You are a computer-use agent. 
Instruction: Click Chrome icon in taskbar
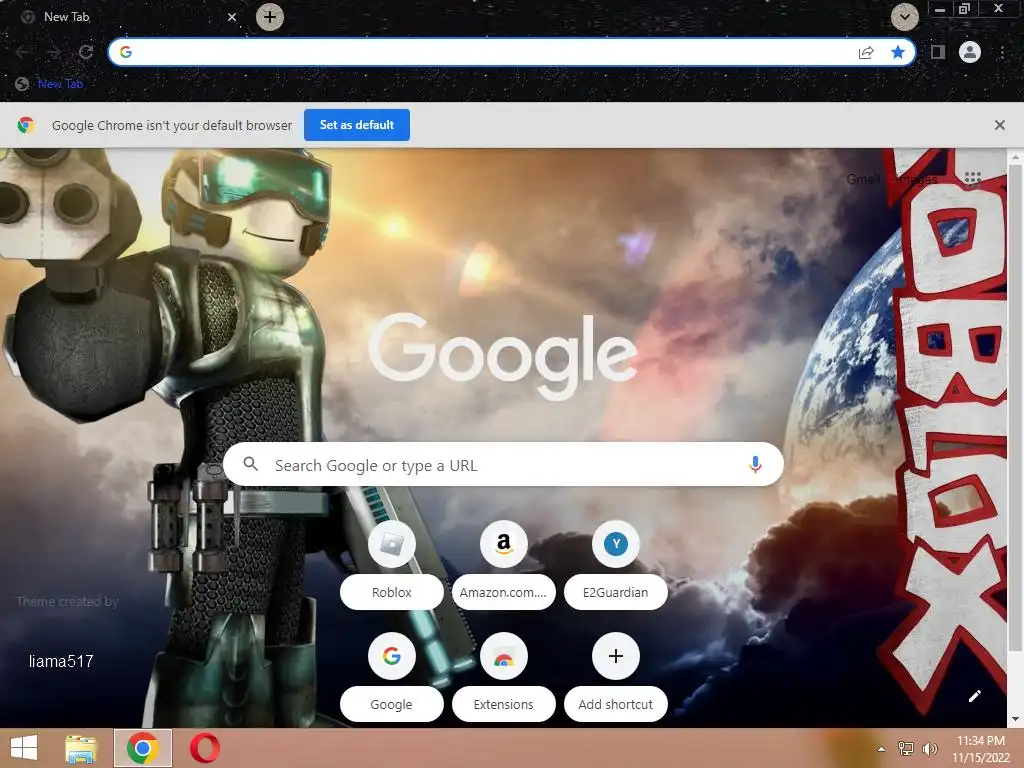[x=143, y=748]
